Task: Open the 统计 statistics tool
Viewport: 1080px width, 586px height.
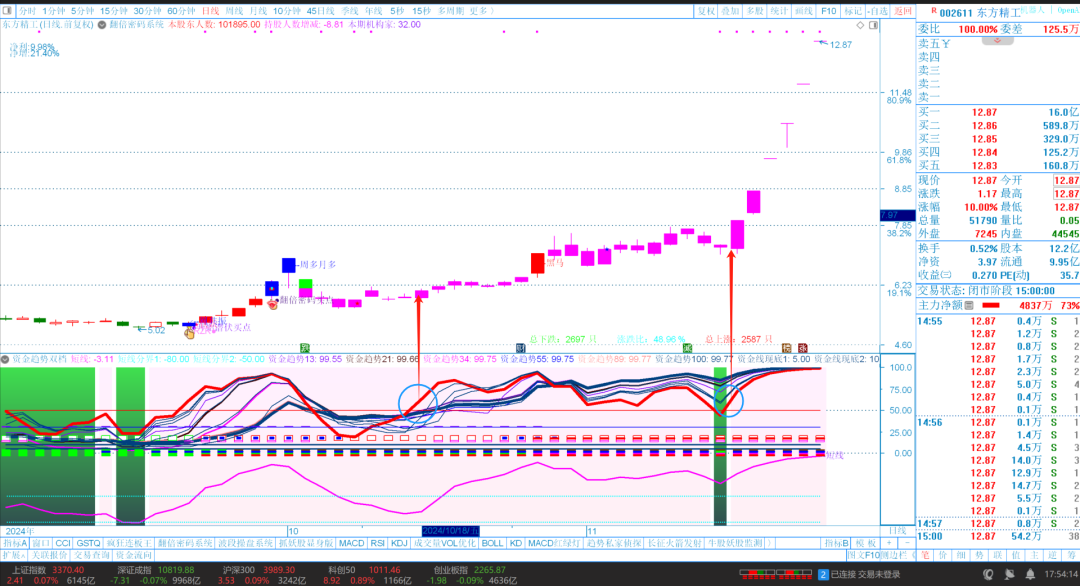Action: [x=779, y=11]
